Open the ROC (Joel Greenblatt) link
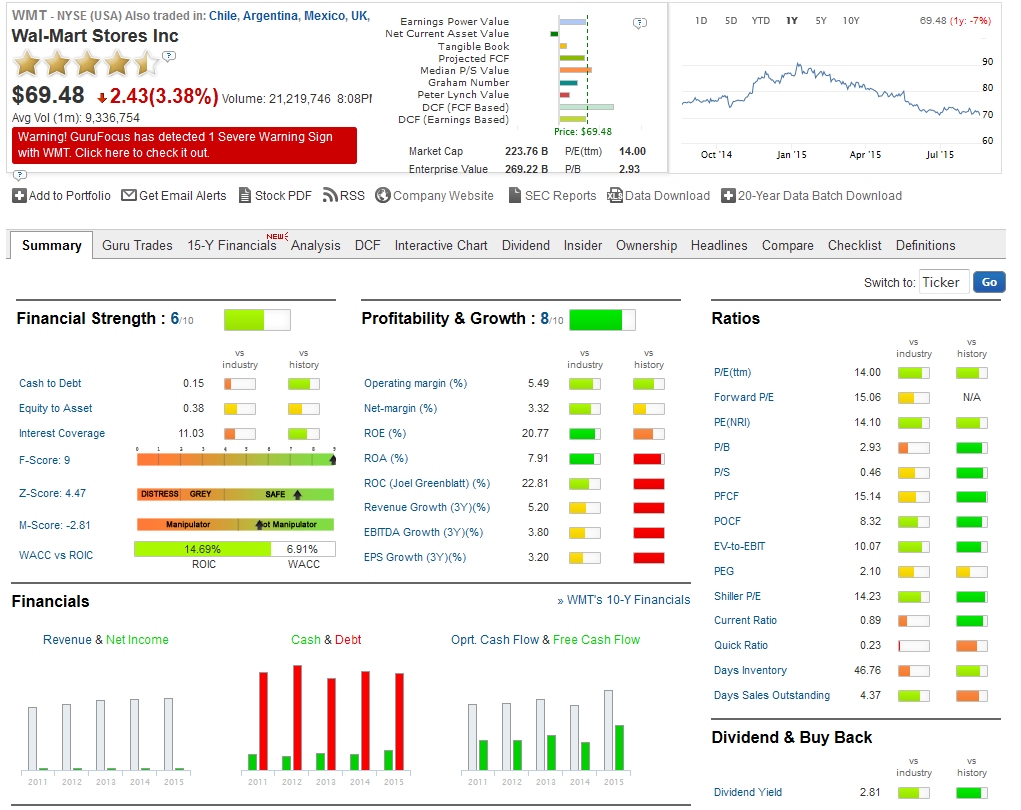This screenshot has height=810, width=1021. click(427, 483)
